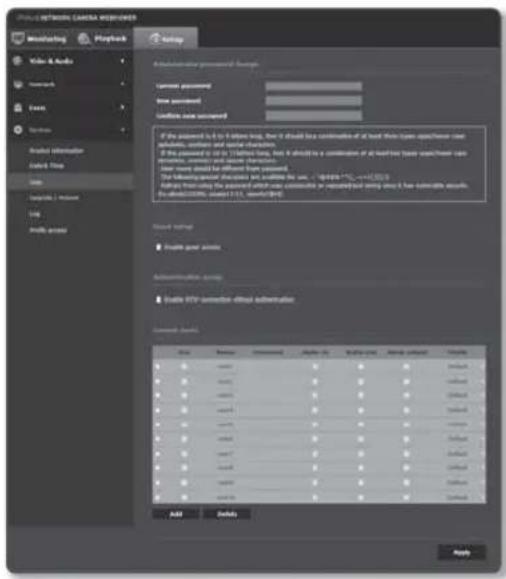
Task: Select the user2 row checkbox
Action: pyautogui.click(x=158, y=381)
